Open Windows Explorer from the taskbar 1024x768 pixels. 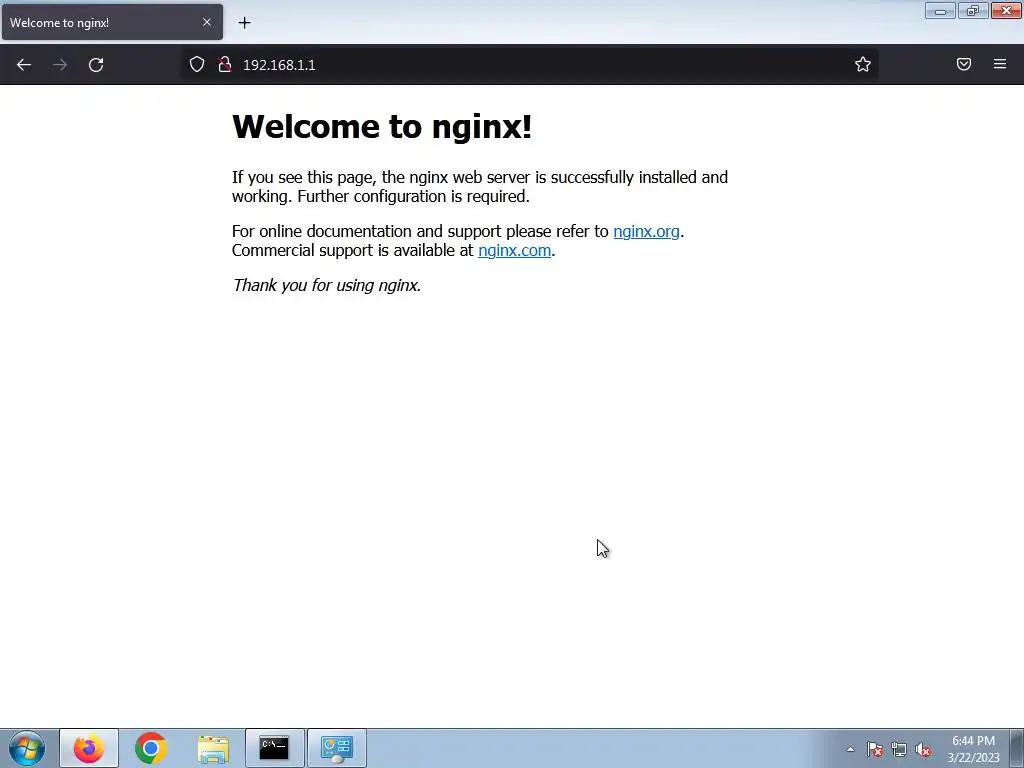coord(213,748)
